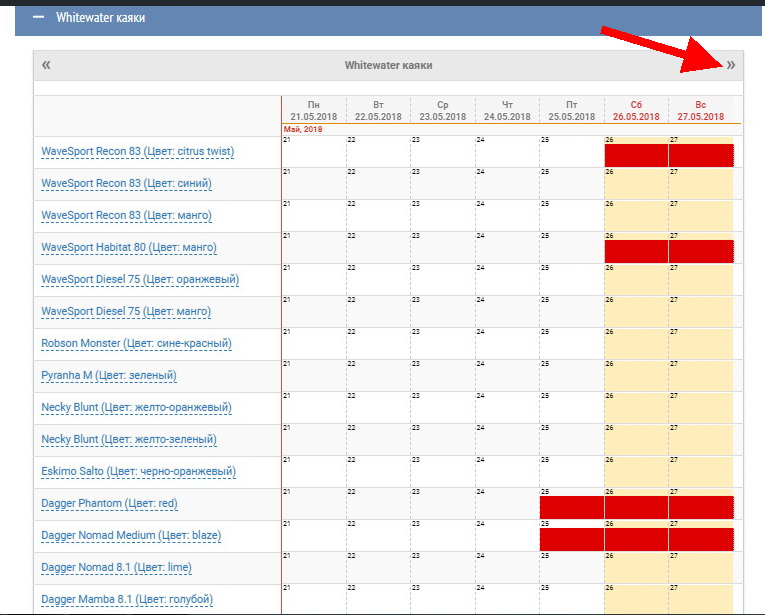
Task: Click red booking on Recon 83 citrus twist, Saturday 26
Action: [636, 156]
